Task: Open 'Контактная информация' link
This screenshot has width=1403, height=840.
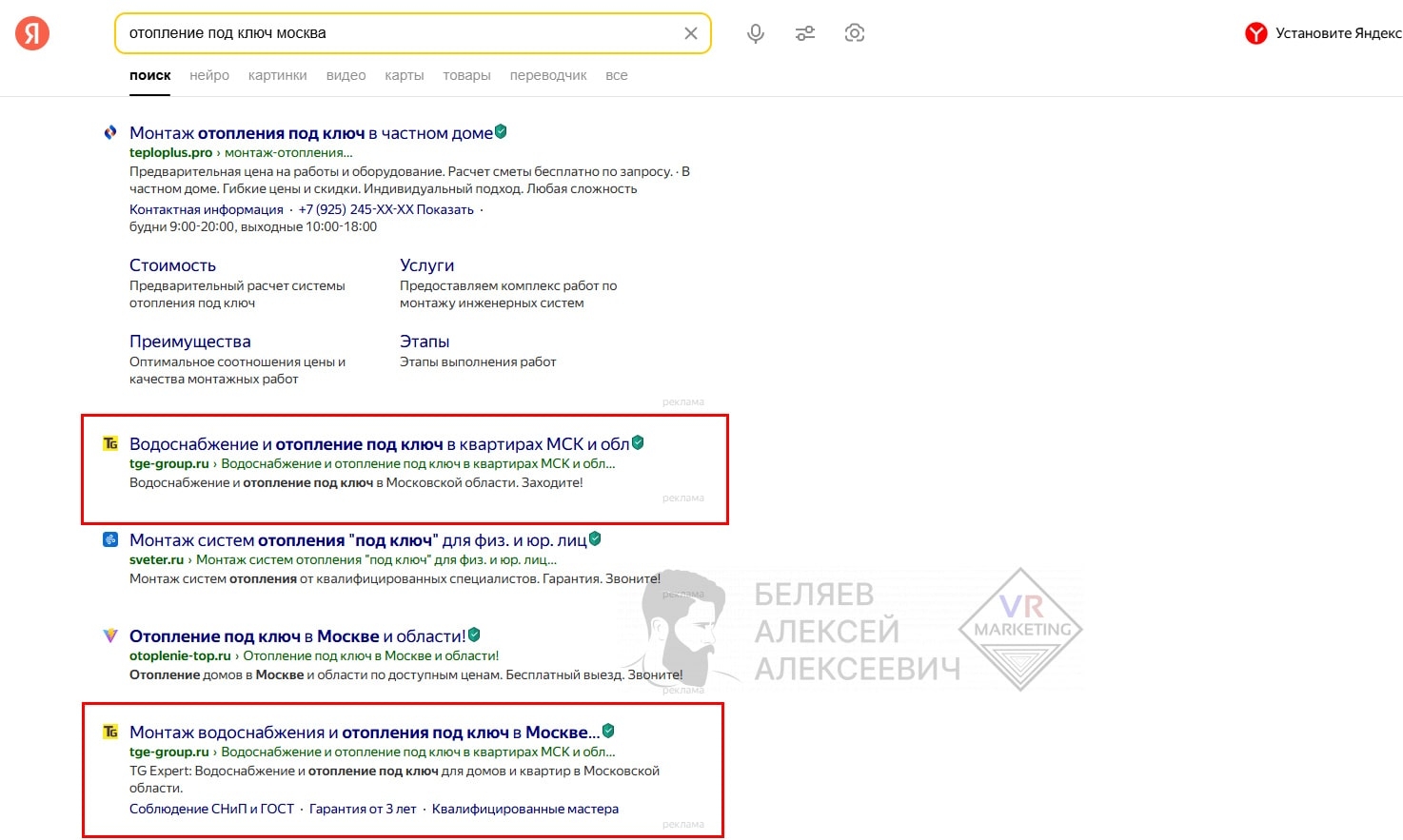Action: coord(207,209)
